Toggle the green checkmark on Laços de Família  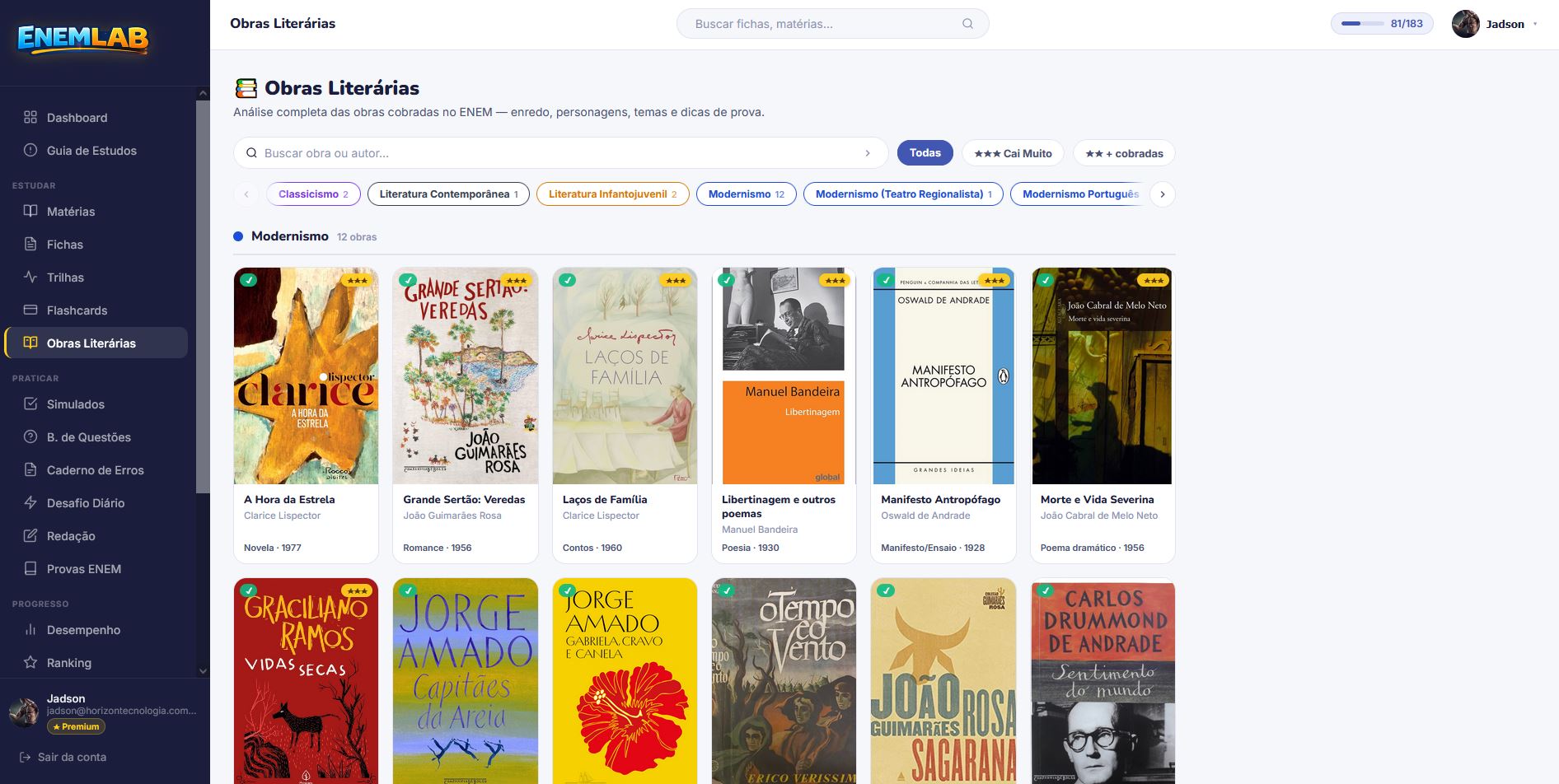click(567, 280)
